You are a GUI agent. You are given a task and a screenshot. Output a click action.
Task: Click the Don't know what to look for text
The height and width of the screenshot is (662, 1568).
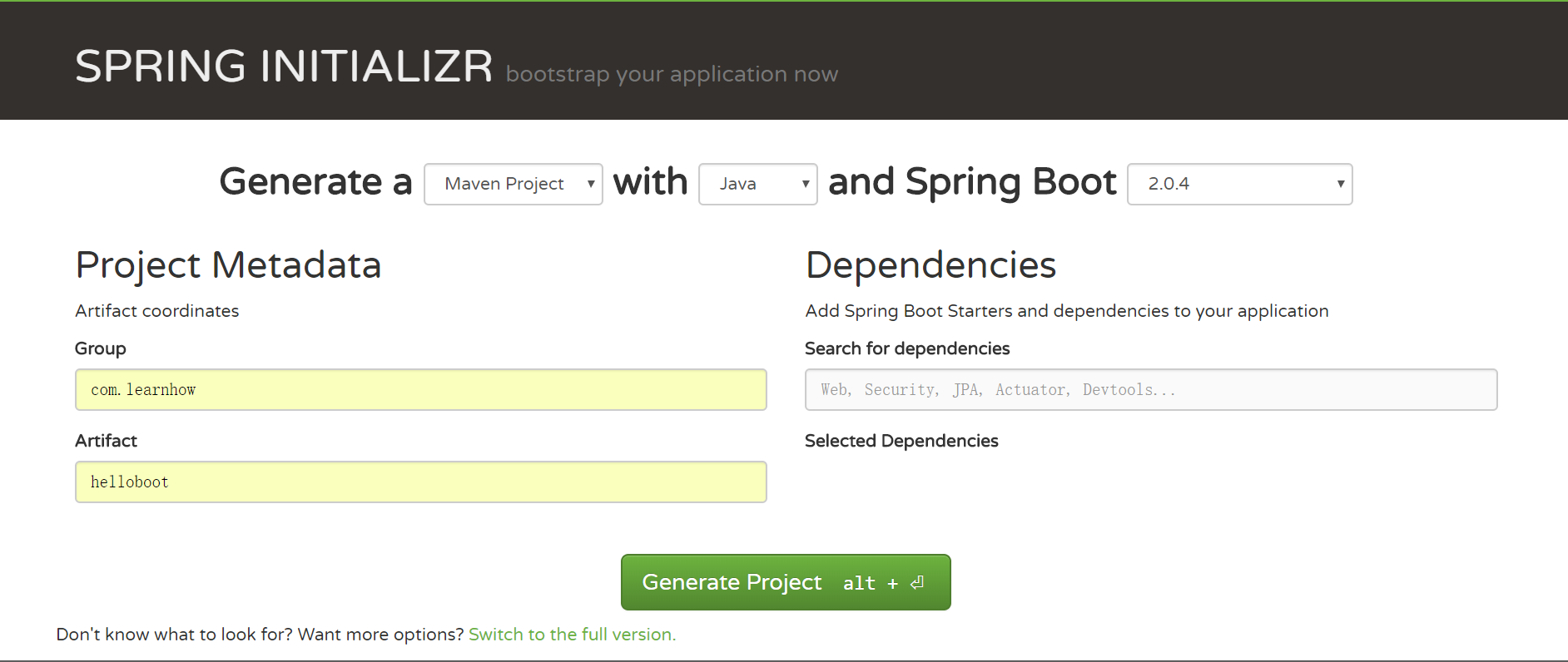point(260,635)
